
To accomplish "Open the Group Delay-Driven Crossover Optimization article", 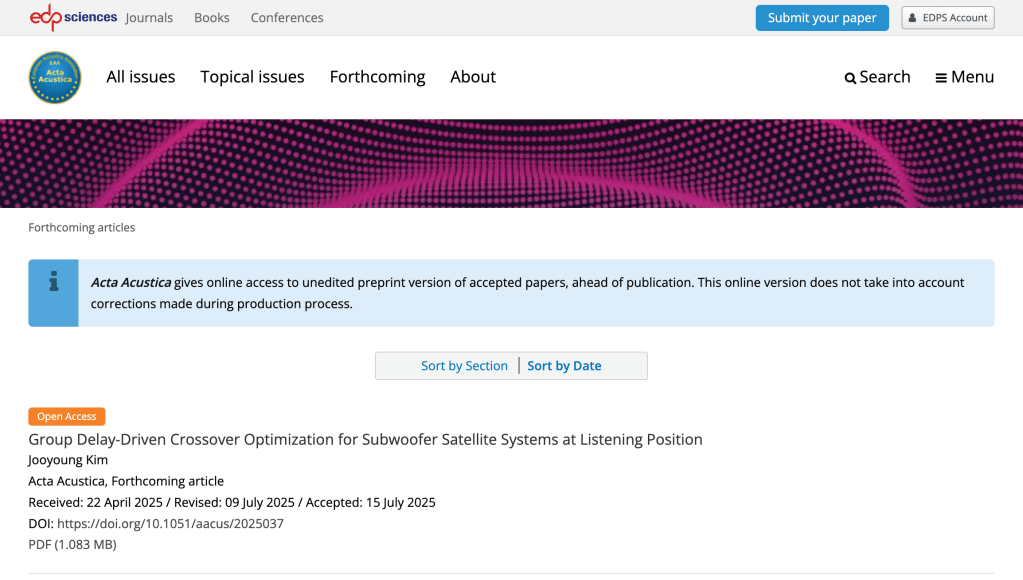I will pyautogui.click(x=365, y=440).
